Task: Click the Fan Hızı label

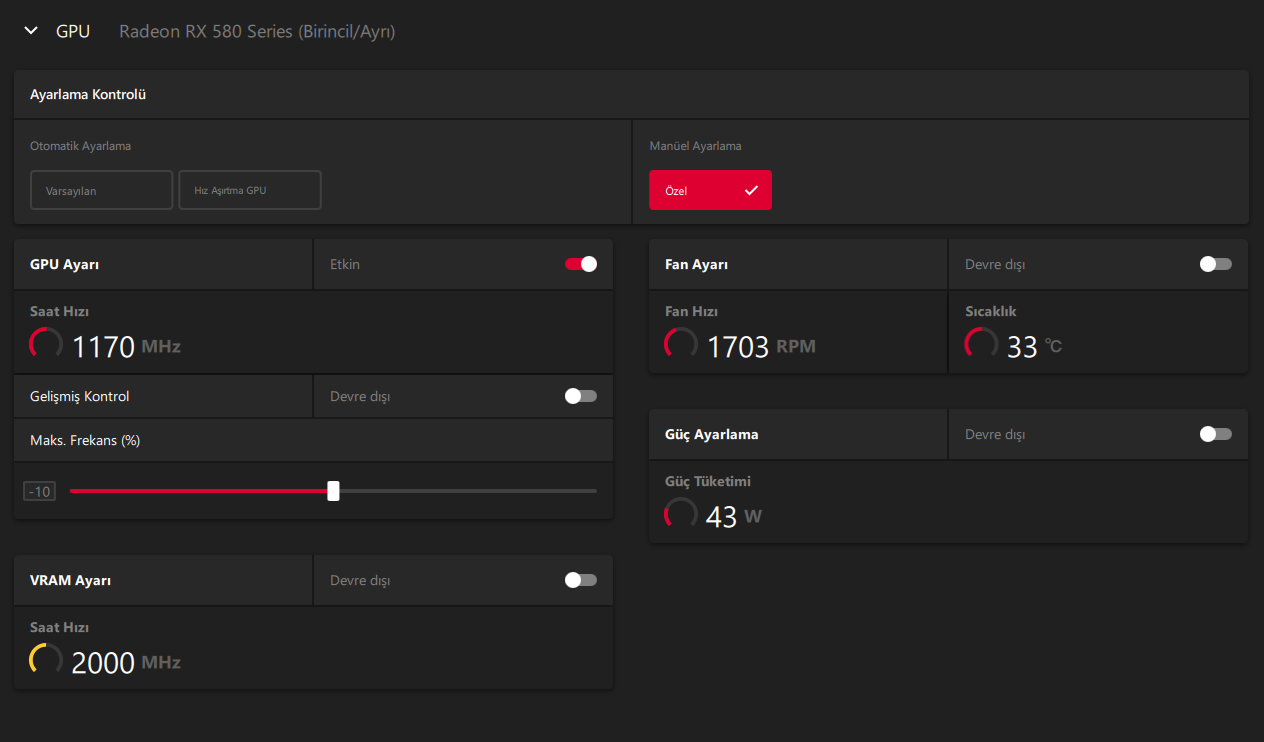Action: pos(692,311)
